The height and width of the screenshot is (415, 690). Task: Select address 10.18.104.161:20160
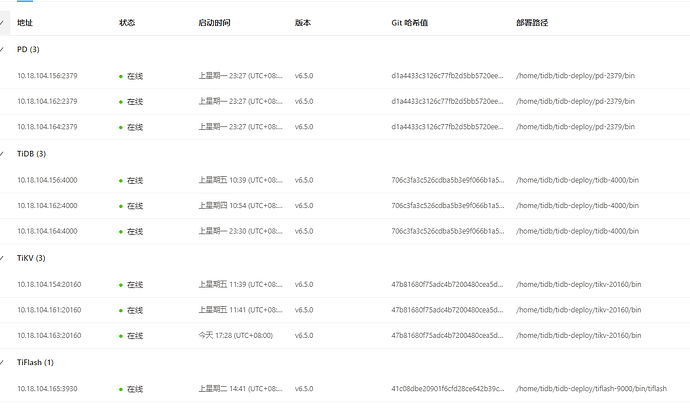pyautogui.click(x=49, y=310)
